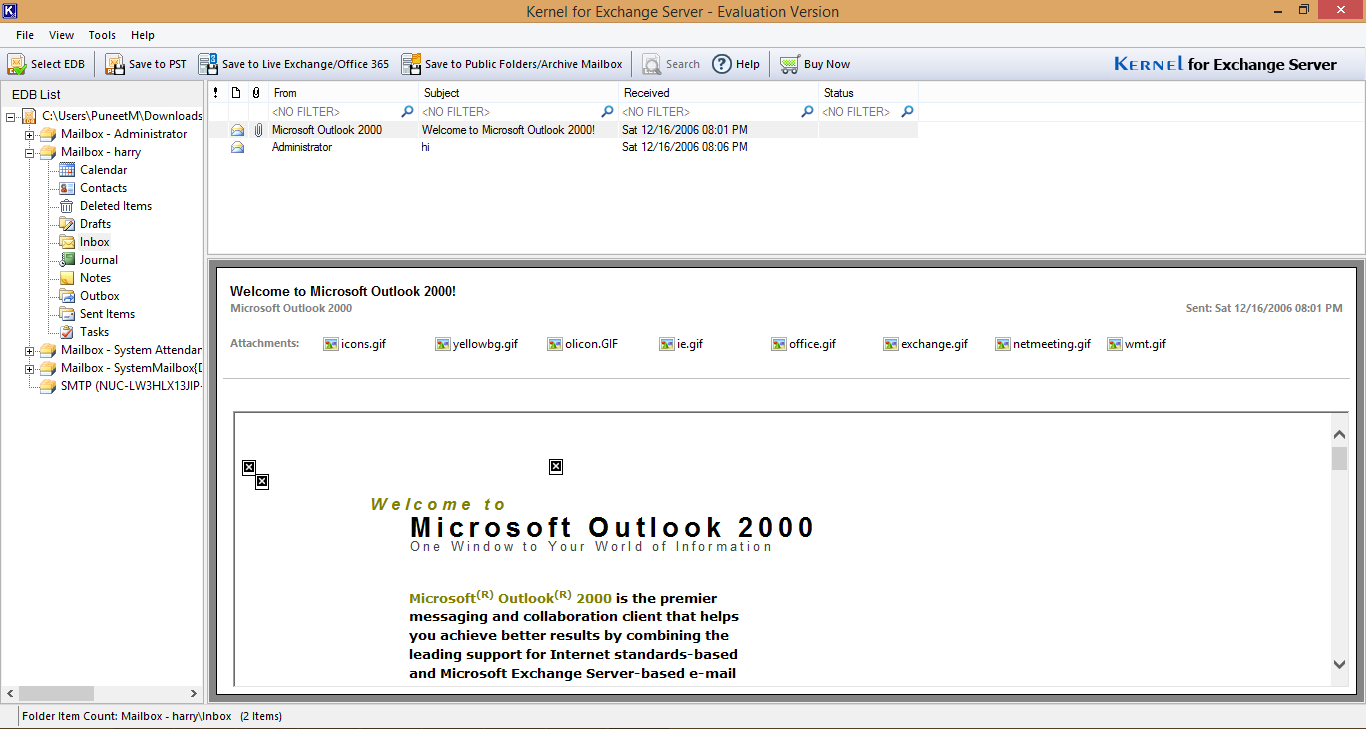Click the Save to PST icon
The height and width of the screenshot is (729, 1366).
[x=115, y=64]
